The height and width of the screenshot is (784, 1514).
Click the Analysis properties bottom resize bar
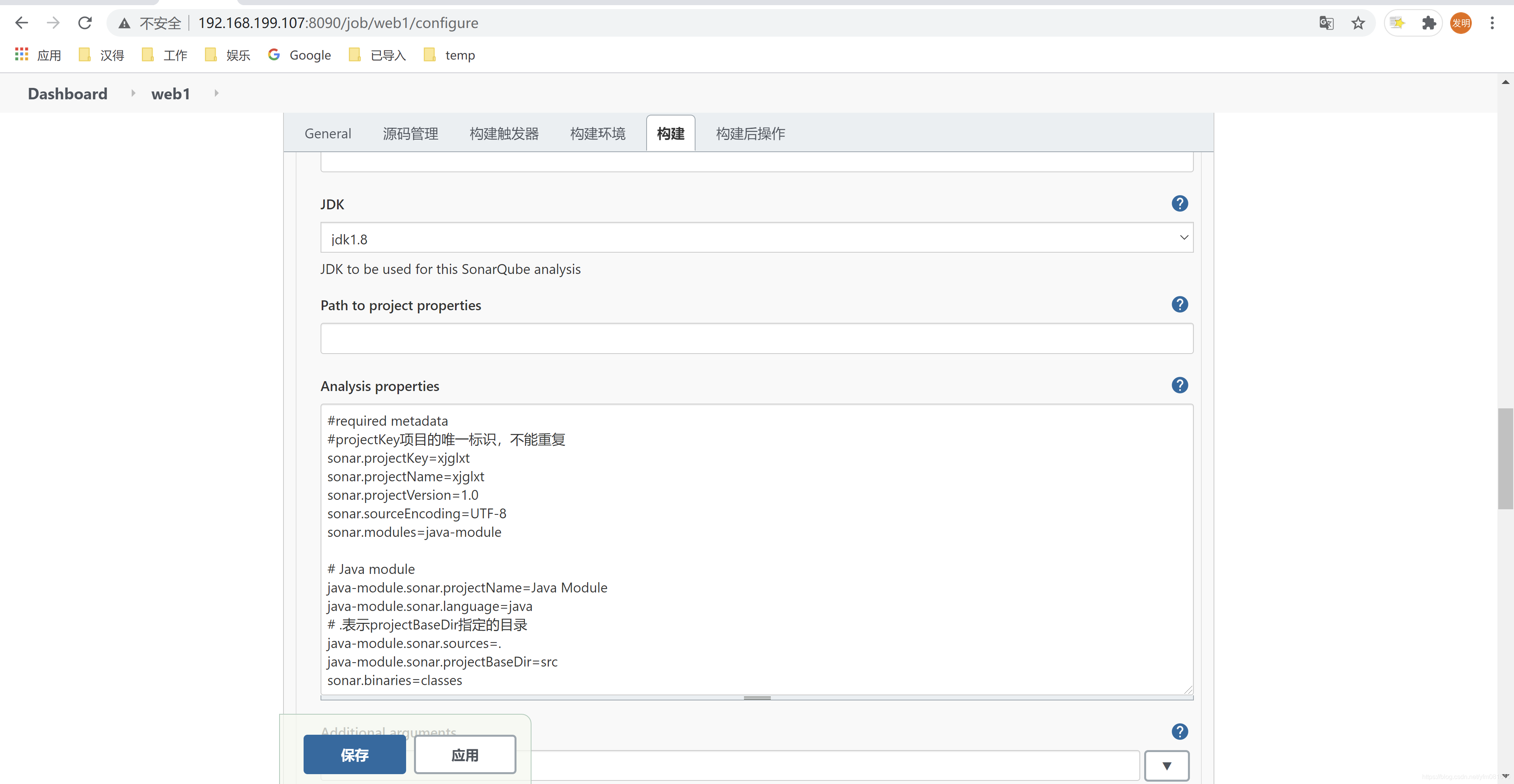[x=757, y=698]
